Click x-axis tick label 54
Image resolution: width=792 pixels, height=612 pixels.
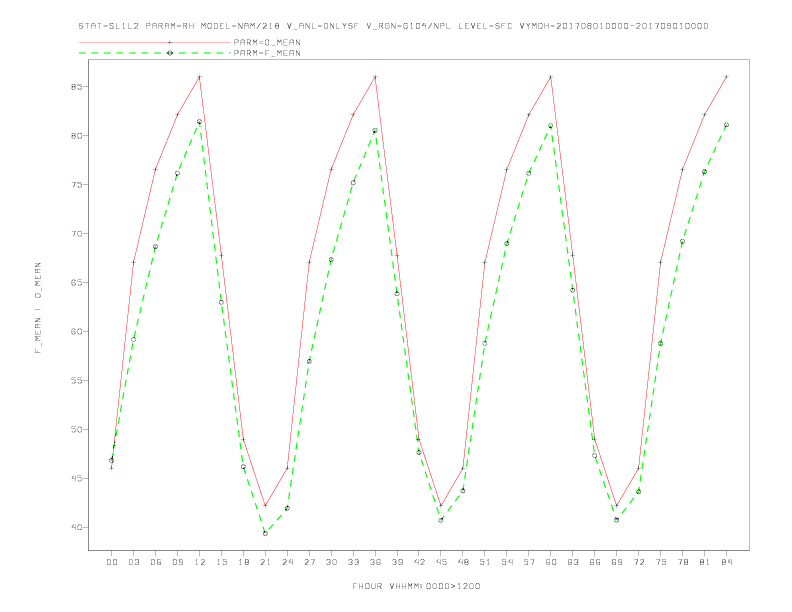click(507, 562)
